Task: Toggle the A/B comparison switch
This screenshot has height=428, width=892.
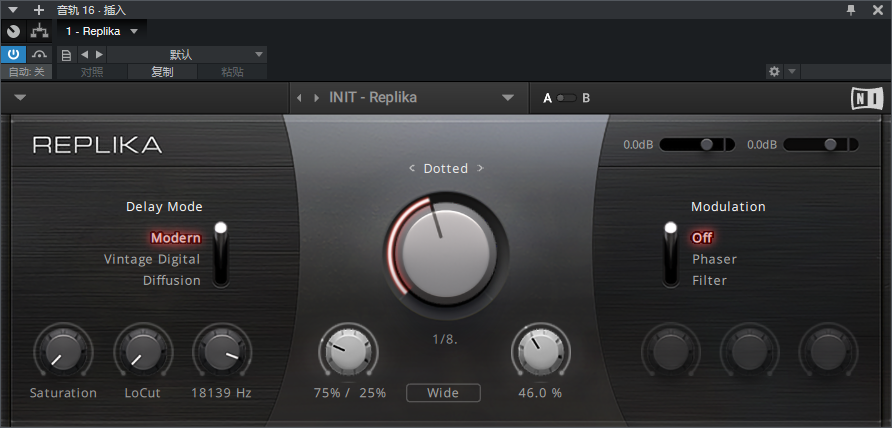Action: 567,98
